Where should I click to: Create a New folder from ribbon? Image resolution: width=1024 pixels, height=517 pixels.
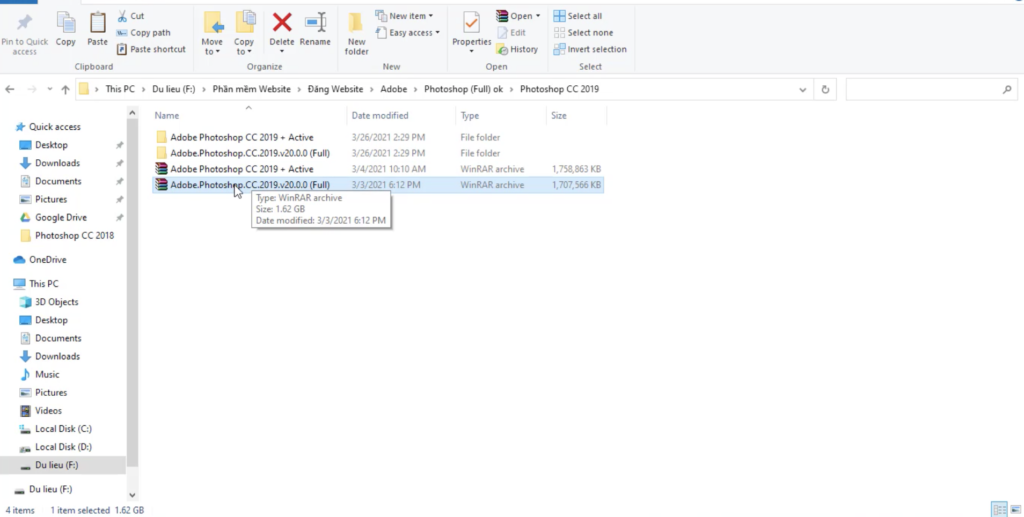point(357,33)
